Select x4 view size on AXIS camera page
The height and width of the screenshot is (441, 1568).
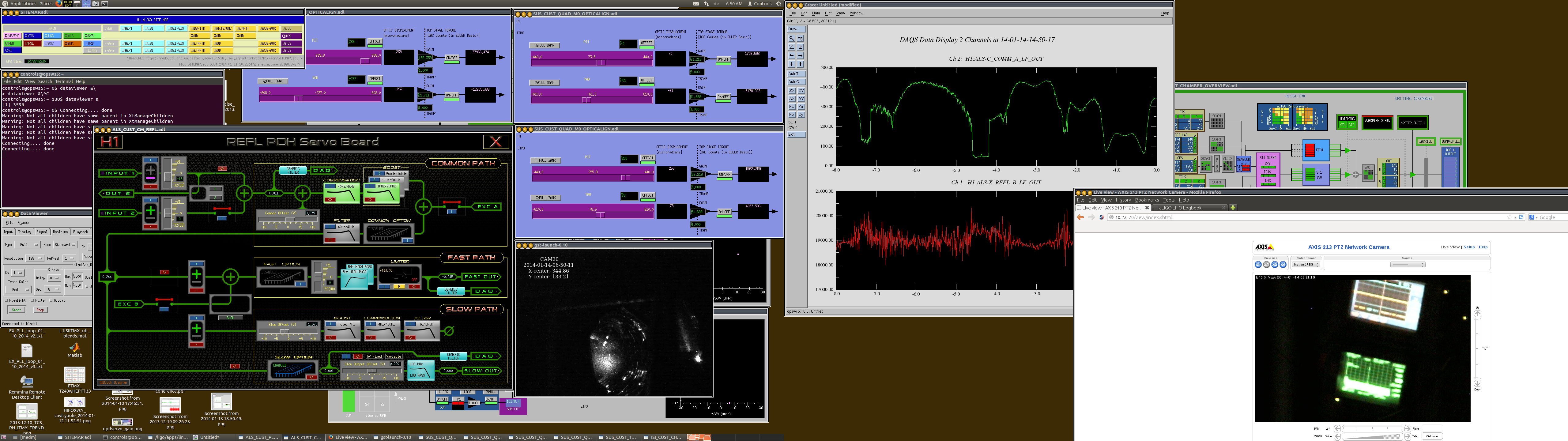1283,264
